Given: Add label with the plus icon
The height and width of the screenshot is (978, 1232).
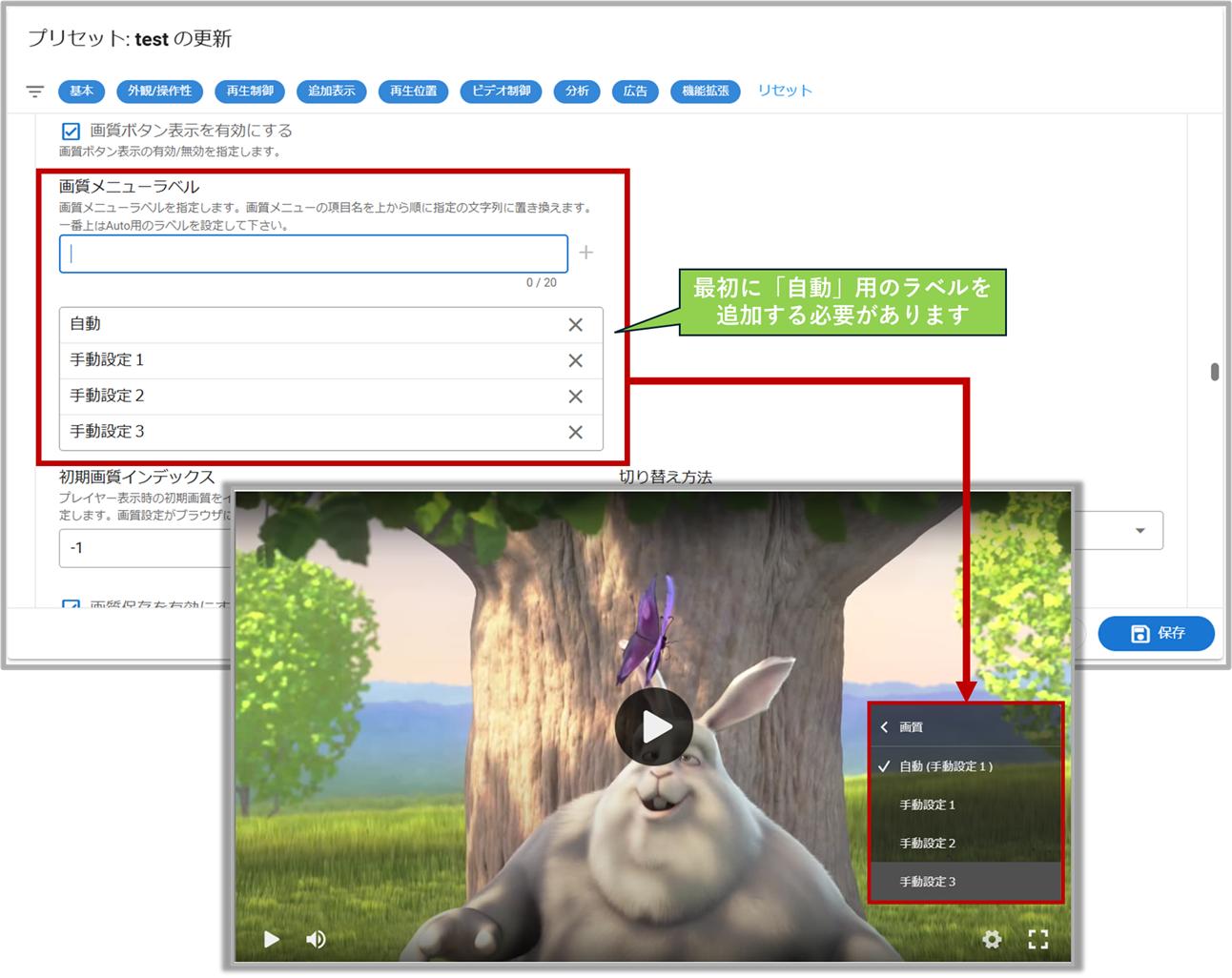Looking at the screenshot, I should point(586,253).
